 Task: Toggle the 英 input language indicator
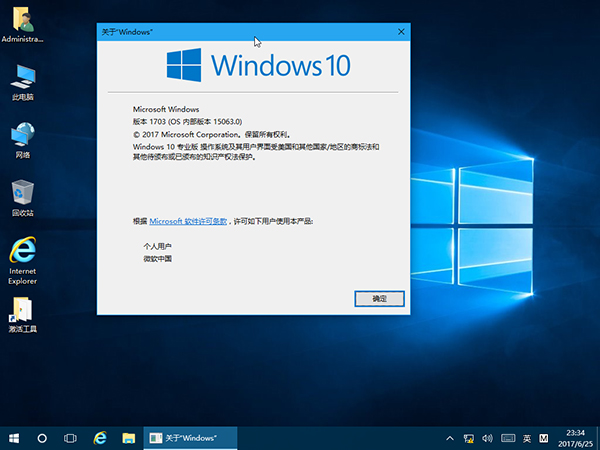tap(526, 438)
